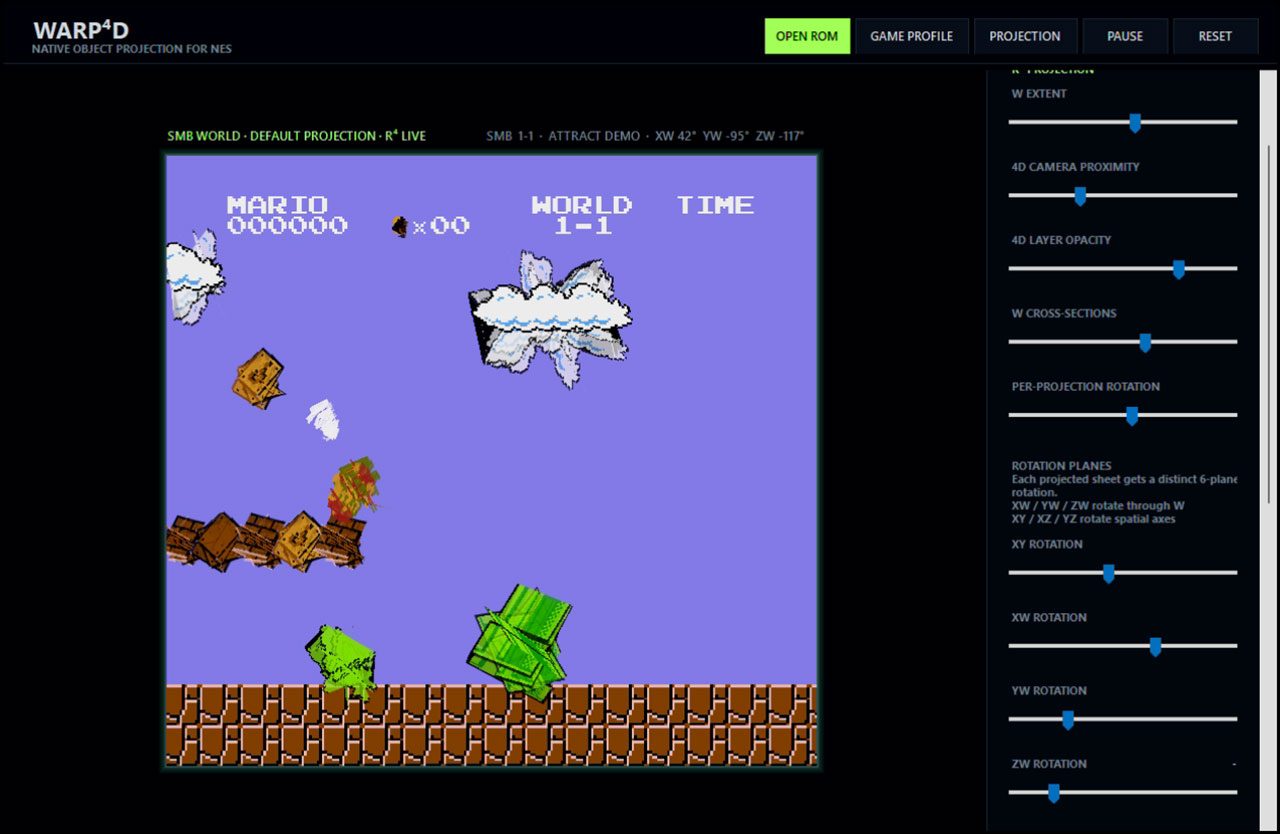1280x834 pixels.
Task: Adjust the ZW ROTATION slider
Action: pos(1123,792)
